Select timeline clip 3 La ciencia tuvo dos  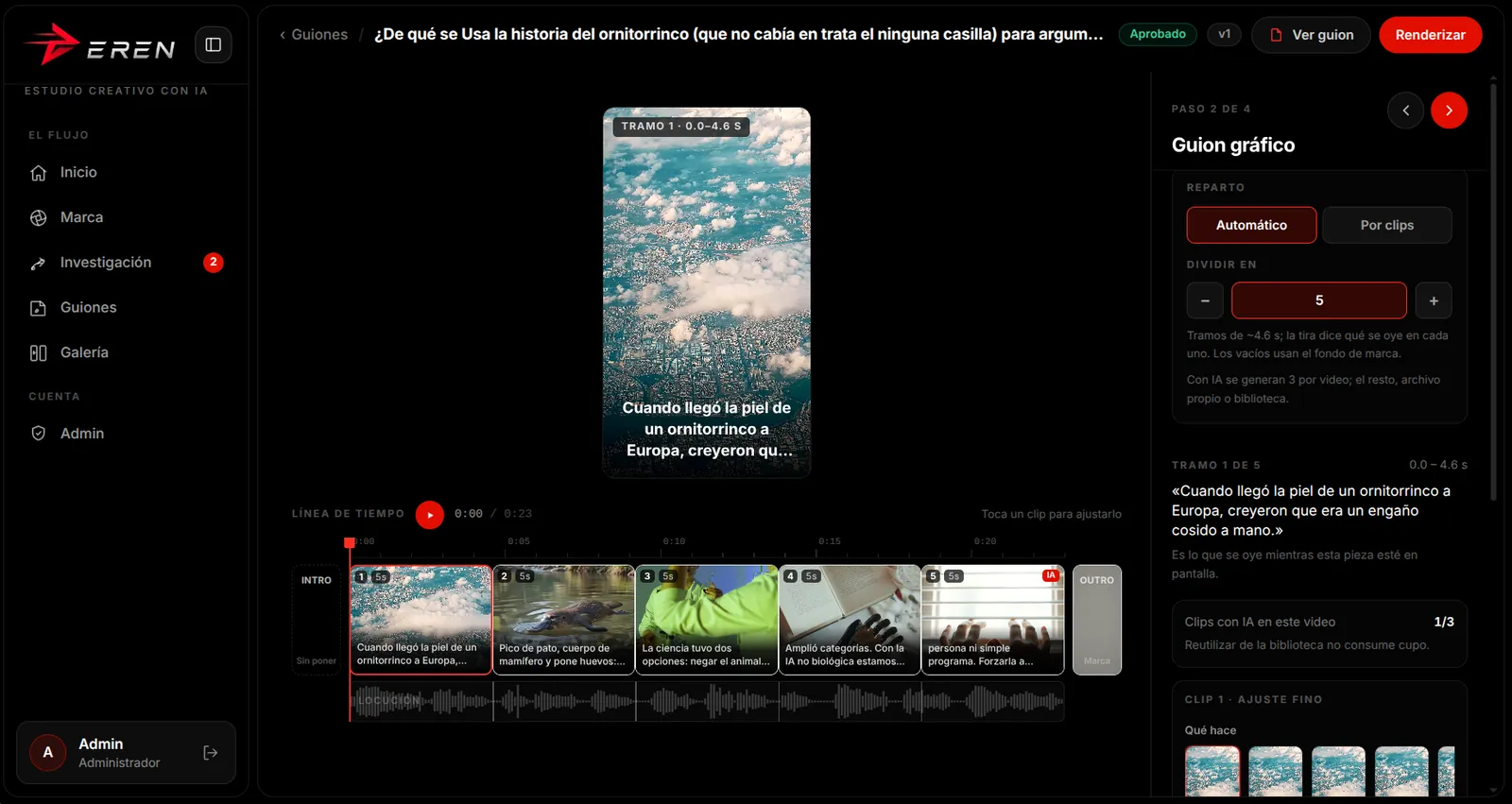707,620
